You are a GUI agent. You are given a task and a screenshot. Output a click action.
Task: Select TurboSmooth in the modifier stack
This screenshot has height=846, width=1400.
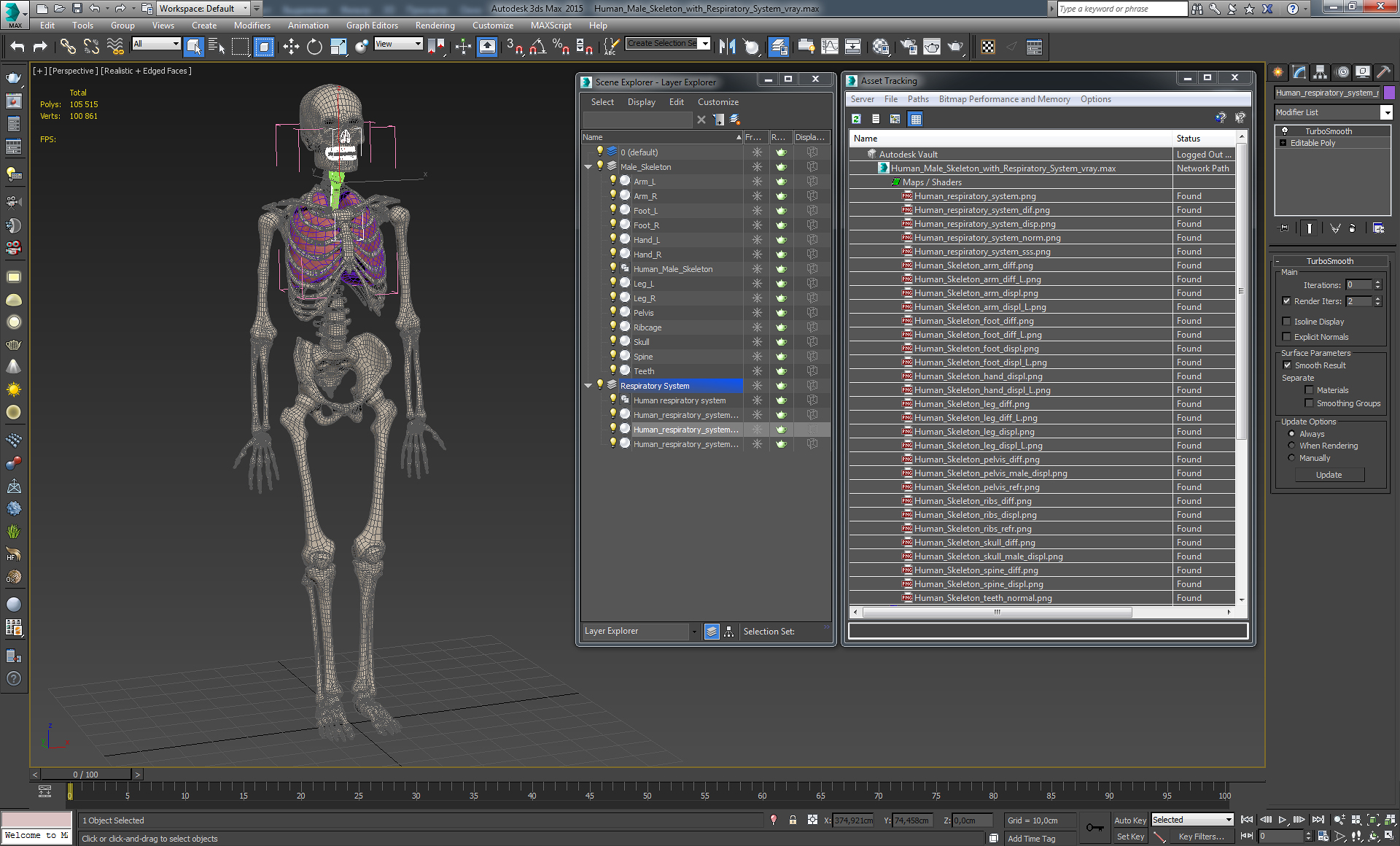(1329, 131)
